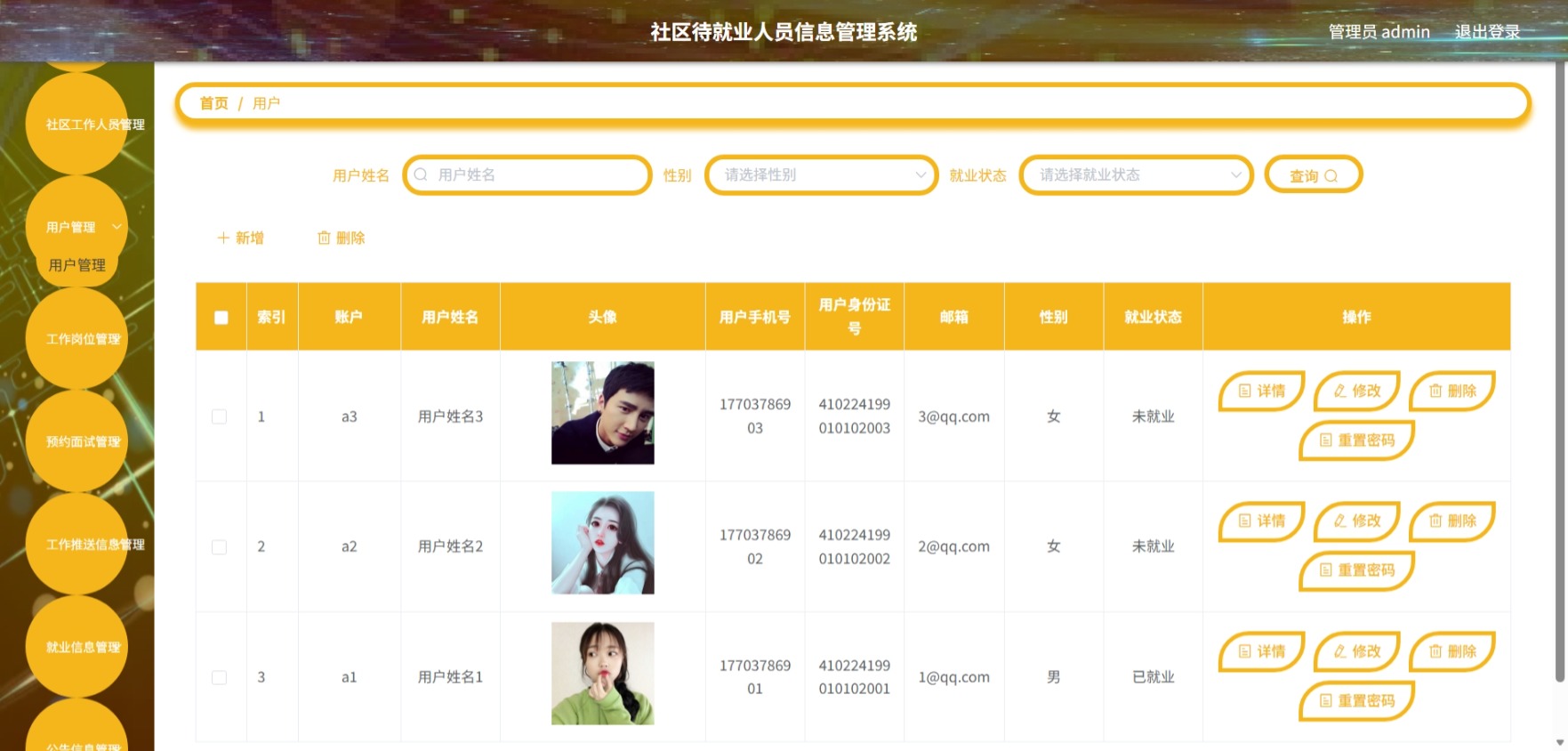Screen dimensions: 1568x751
Task: Click the plus icon next to 新增
Action: pos(223,238)
